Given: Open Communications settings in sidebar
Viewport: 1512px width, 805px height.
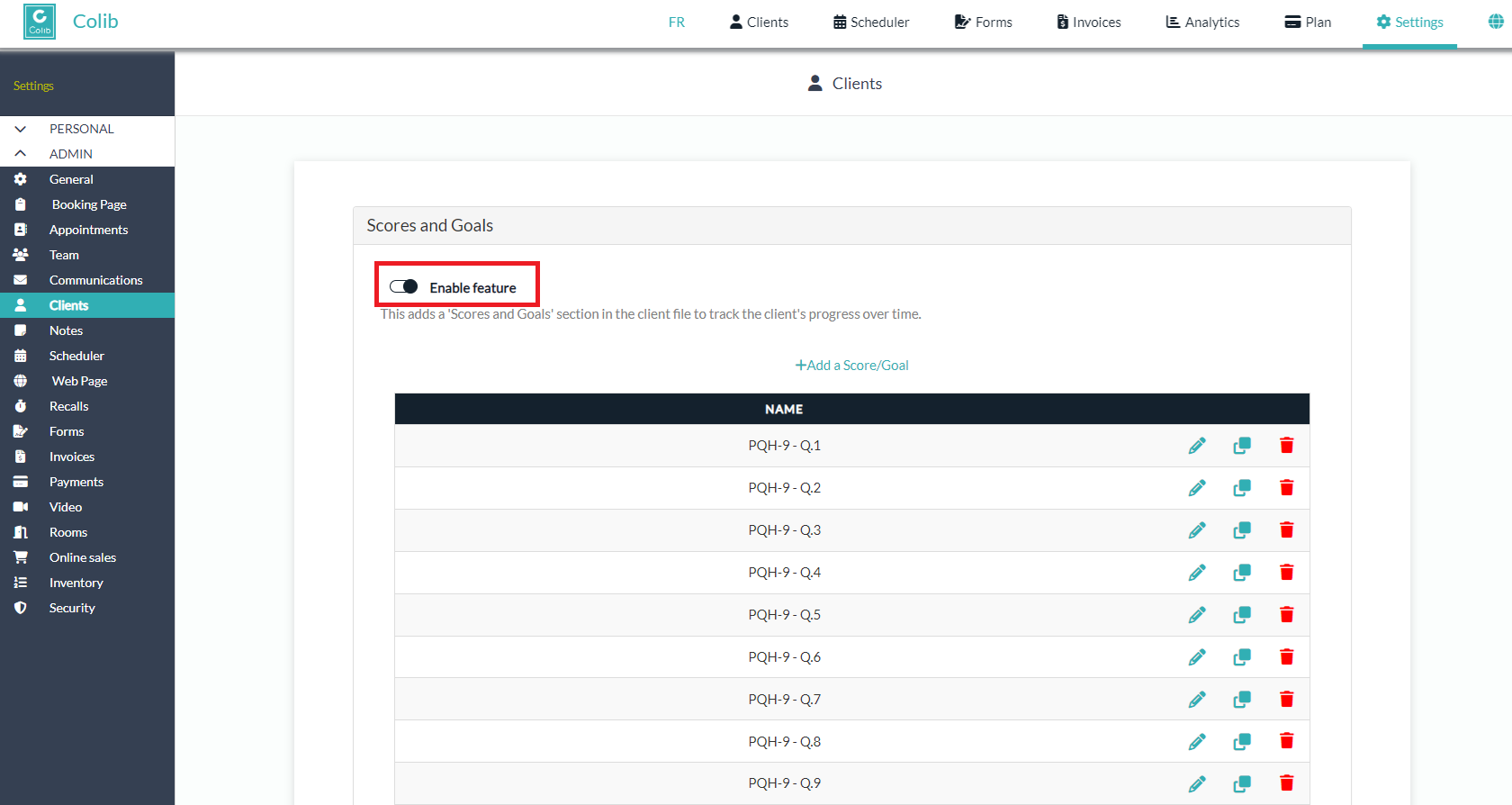Looking at the screenshot, I should [87, 280].
